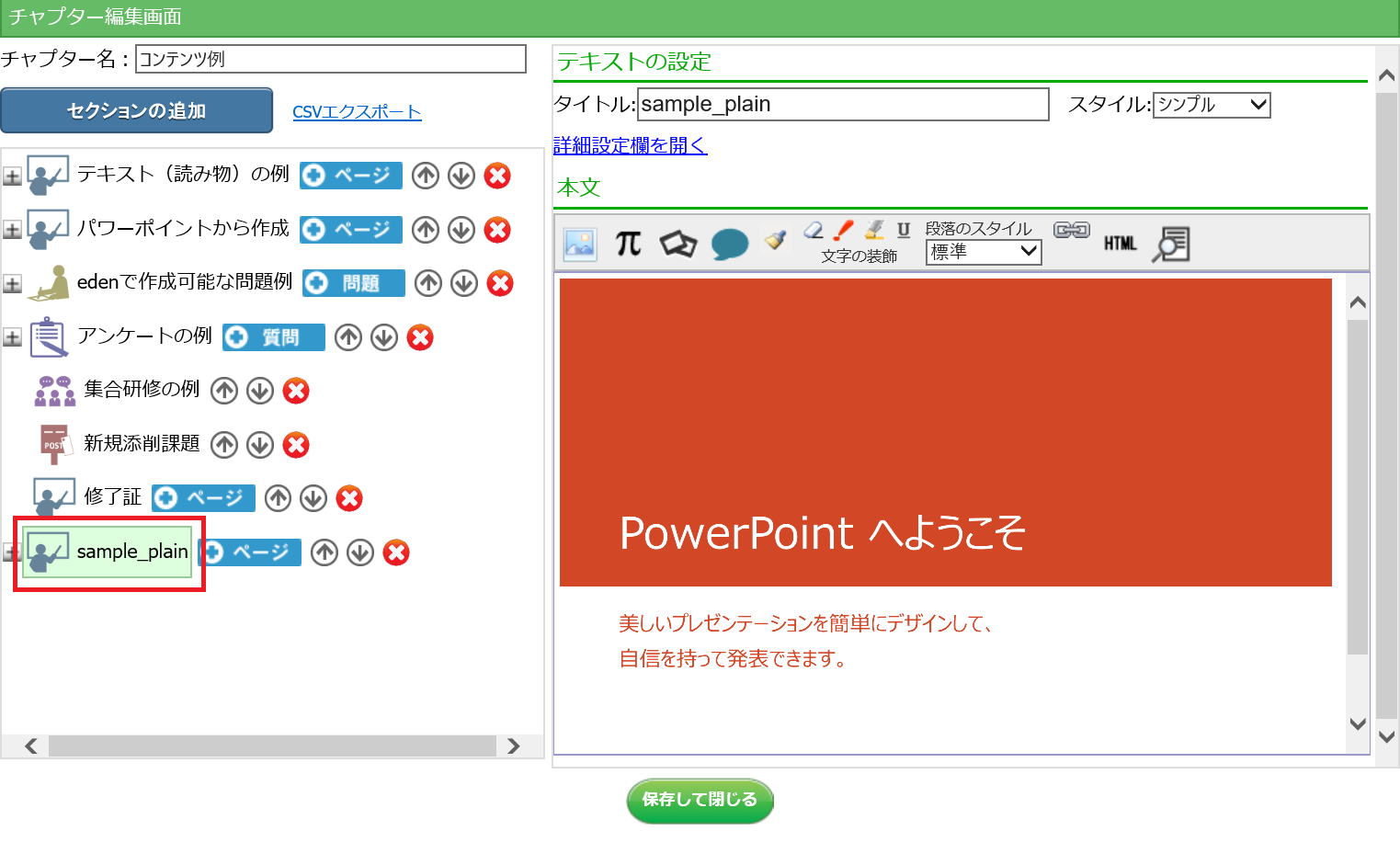This screenshot has height=854, width=1400.
Task: Move edenで作成可能な問題例 section down
Action: [464, 283]
